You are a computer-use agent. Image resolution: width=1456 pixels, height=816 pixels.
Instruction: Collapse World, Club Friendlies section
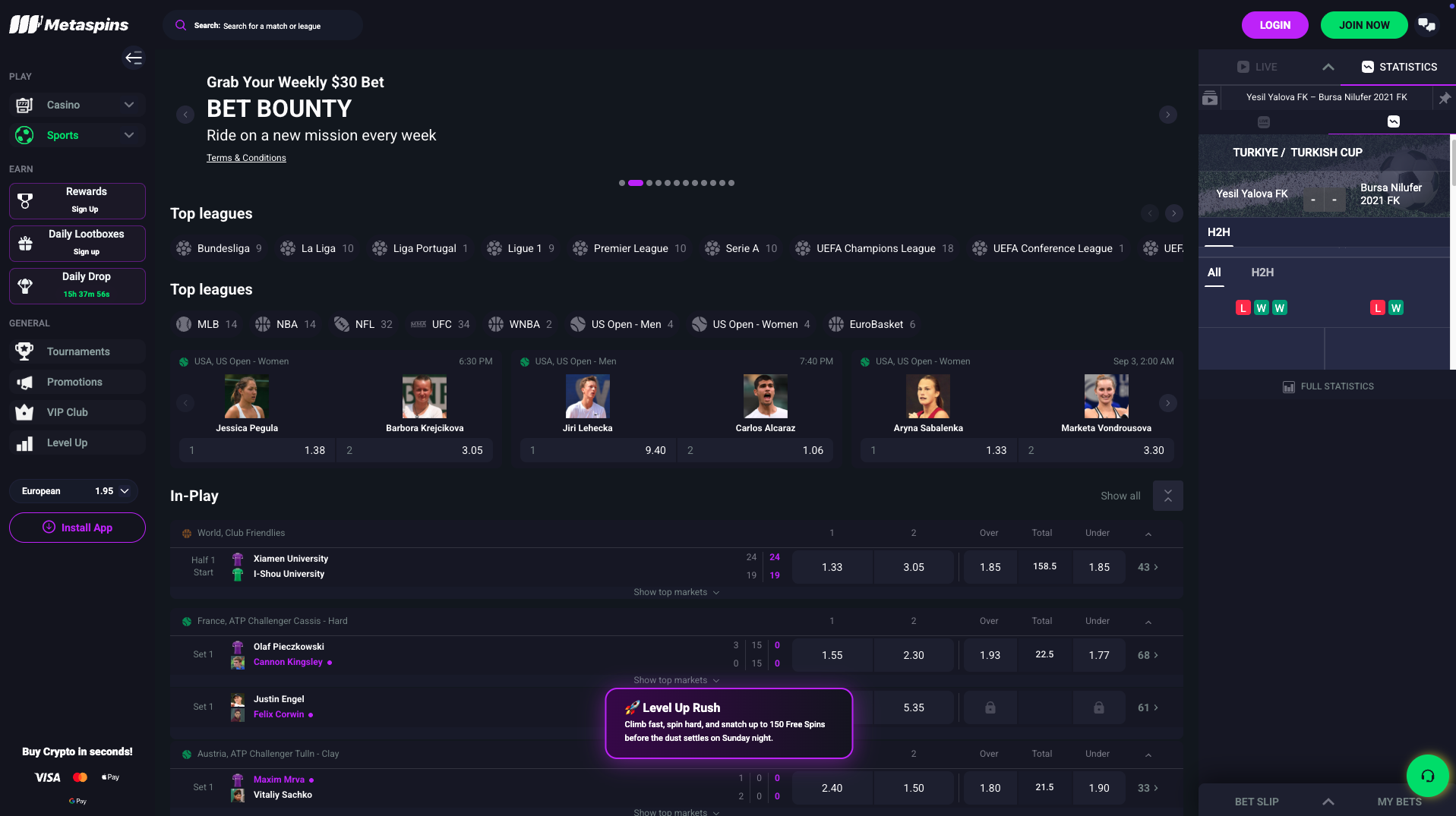coord(1148,534)
